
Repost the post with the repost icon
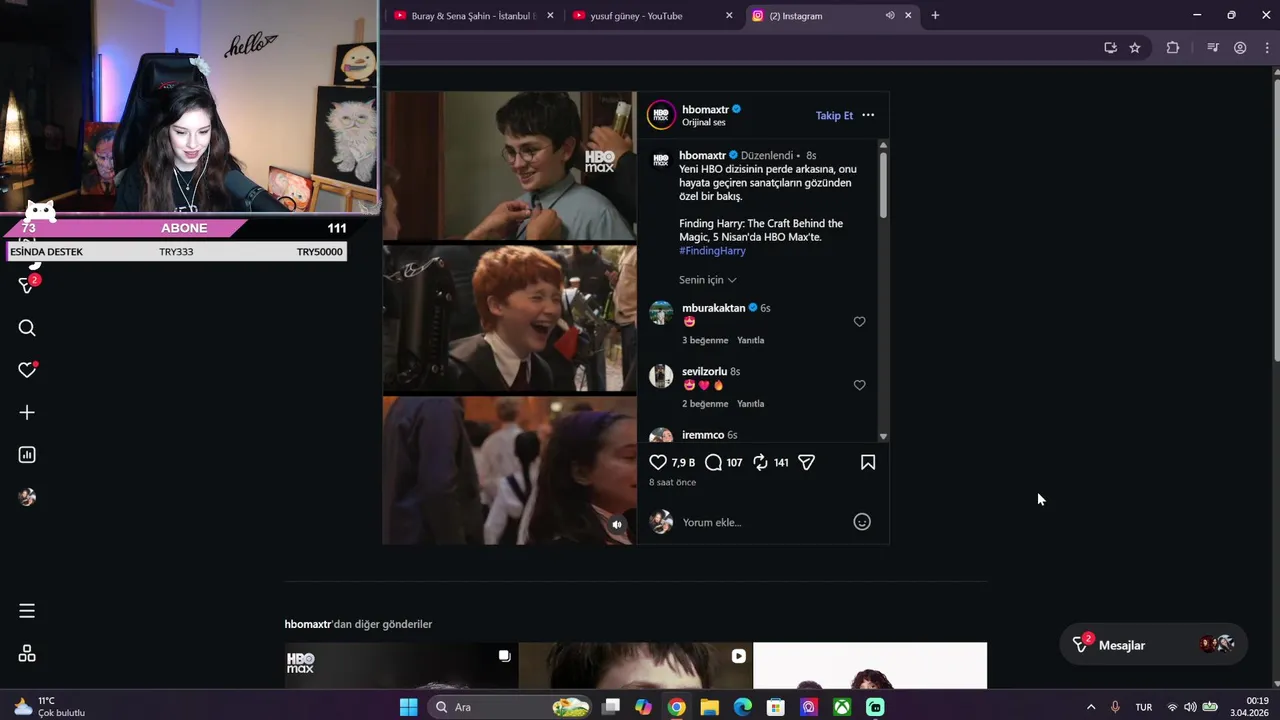(x=760, y=462)
